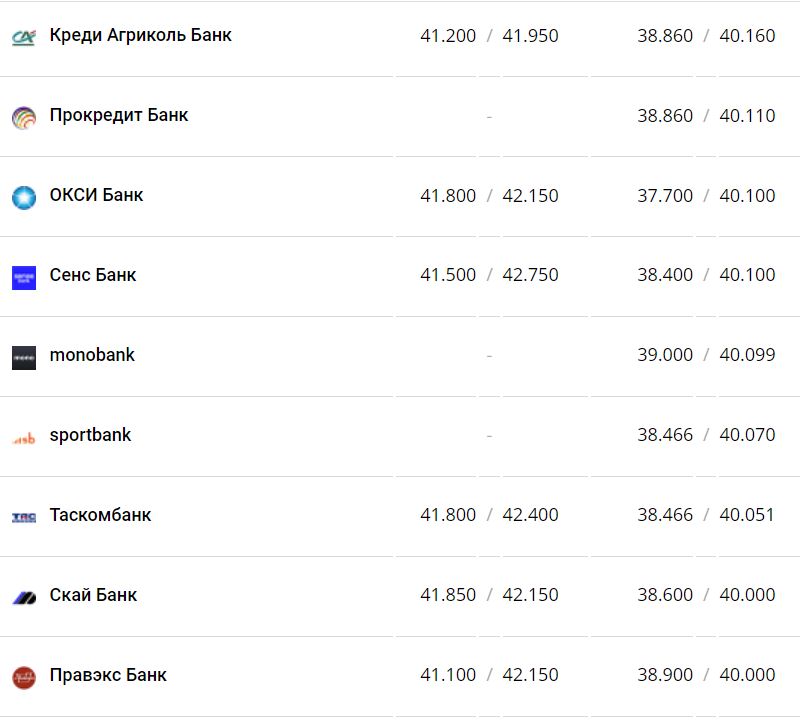Click Сенс Банк rate 41.500 / 42.750
Screen dimensions: 800x722
pyautogui.click(x=489, y=275)
